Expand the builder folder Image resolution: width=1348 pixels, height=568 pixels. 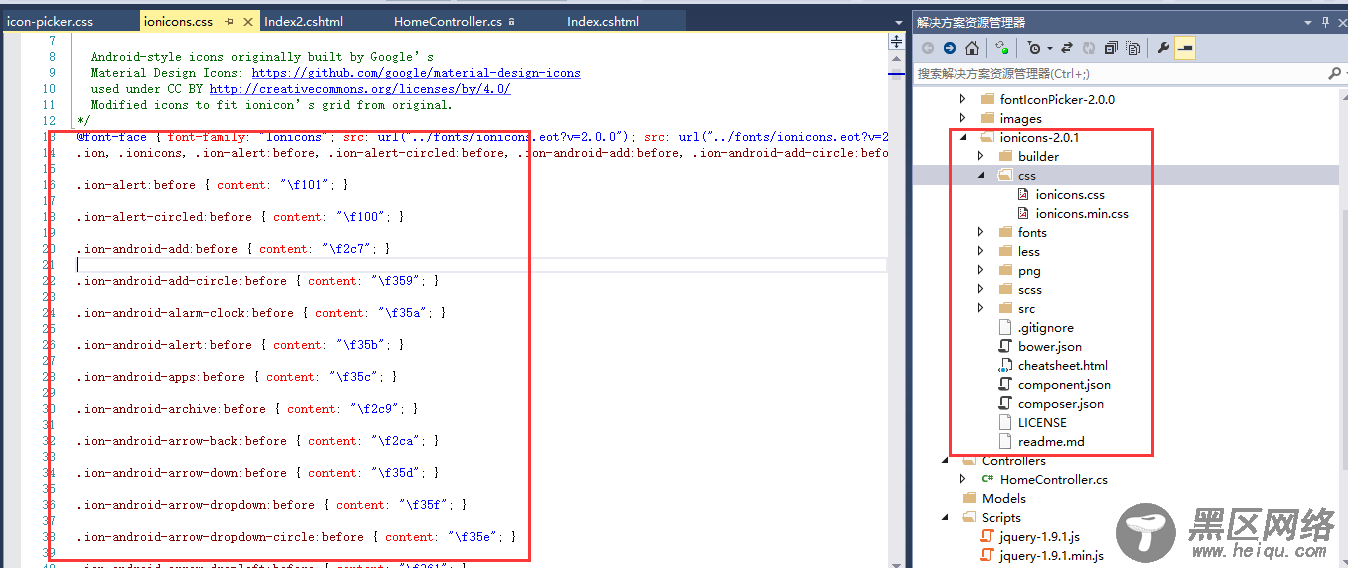(x=981, y=156)
